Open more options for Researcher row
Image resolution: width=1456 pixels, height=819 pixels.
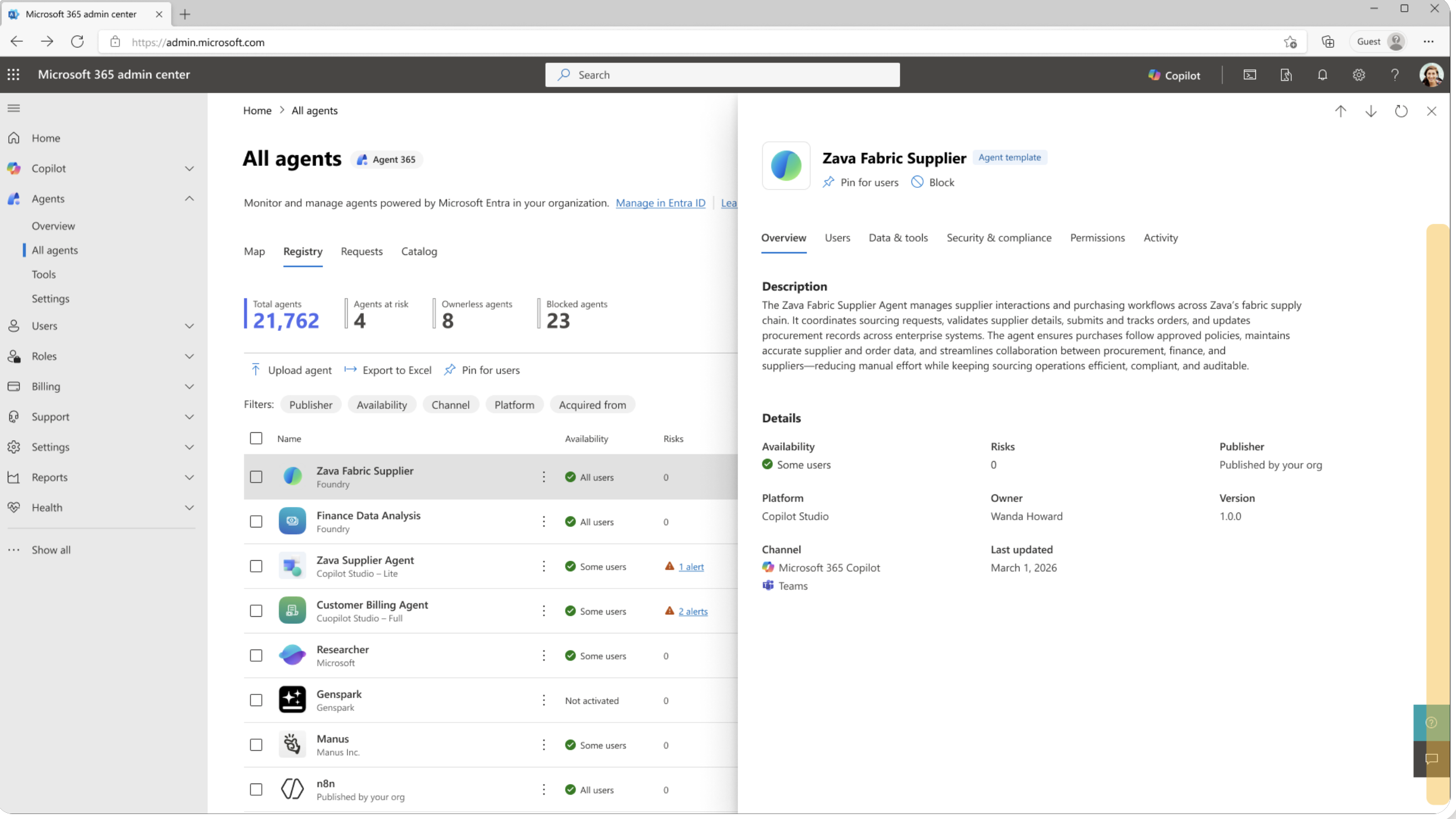544,655
